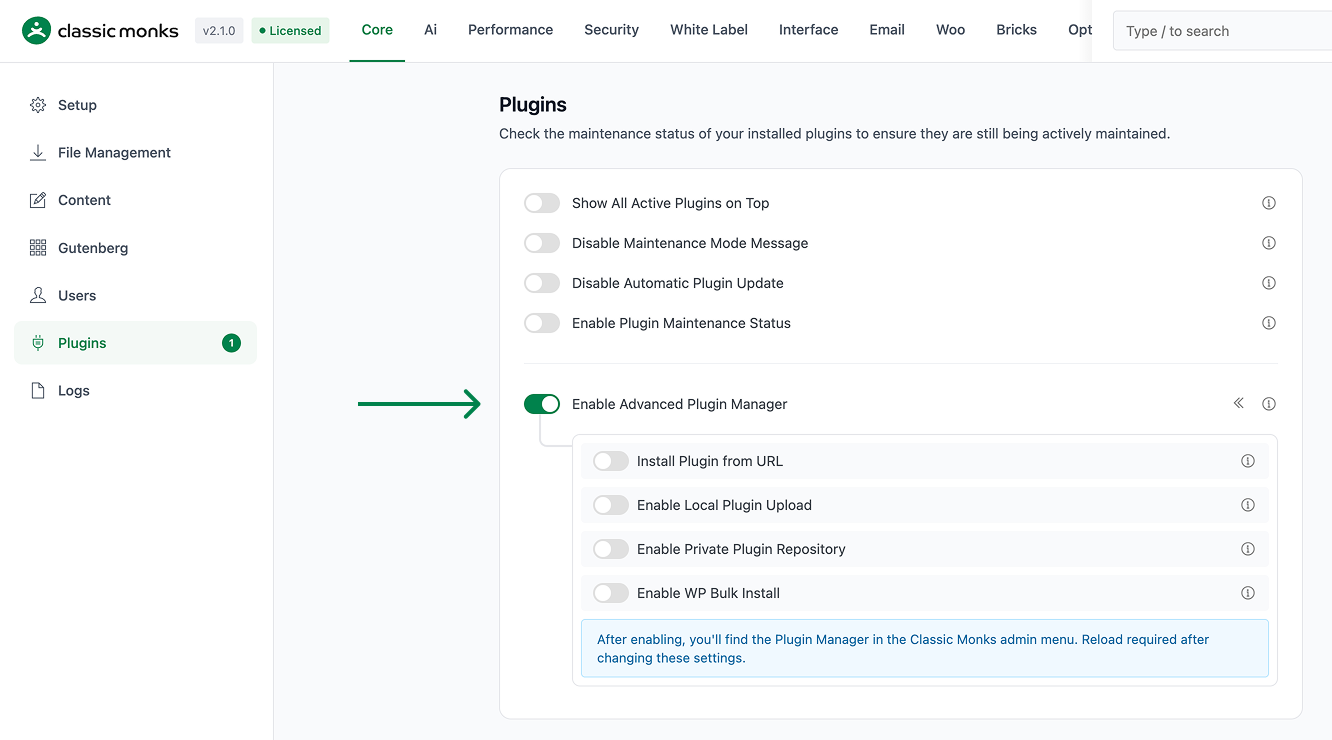Toggle Show All Active Plugins on Top
Image resolution: width=1332 pixels, height=740 pixels.
[x=542, y=203]
